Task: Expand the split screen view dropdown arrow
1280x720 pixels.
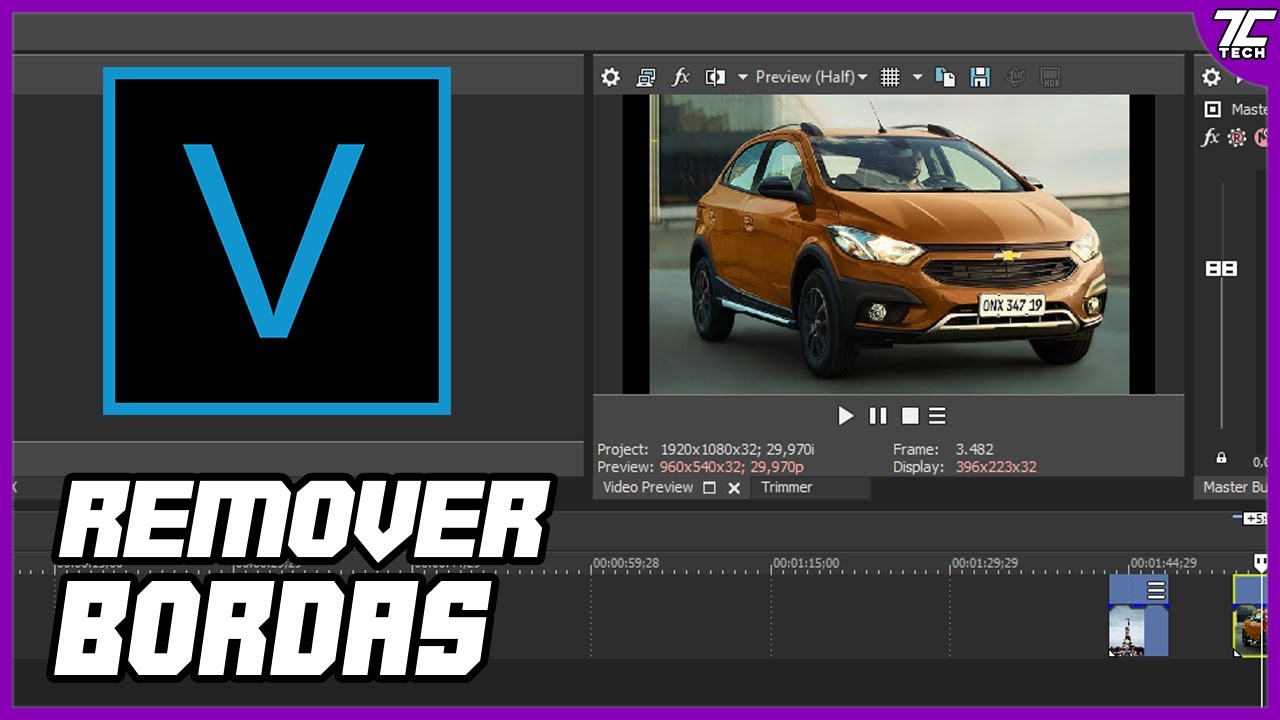Action: 742,77
